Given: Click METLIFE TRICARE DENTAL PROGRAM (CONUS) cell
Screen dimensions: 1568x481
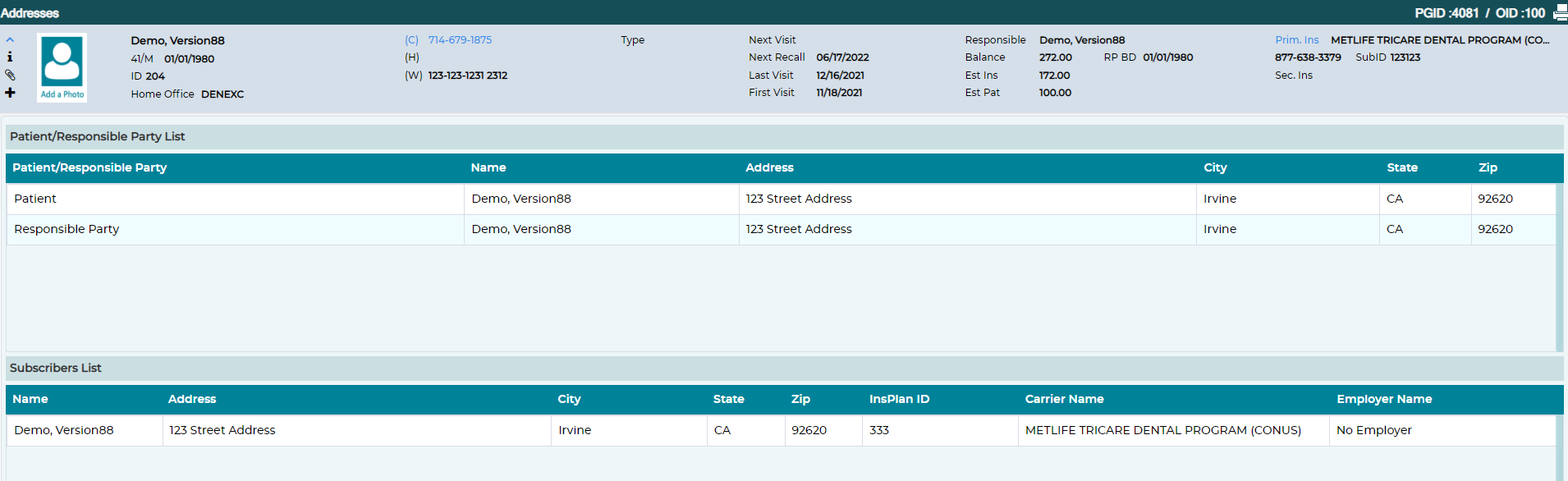Looking at the screenshot, I should pos(1163,430).
